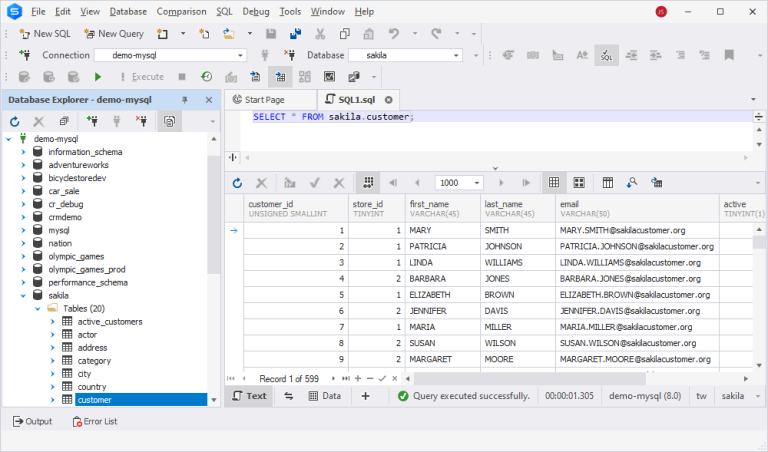This screenshot has height=452, width=768.
Task: Refresh the Database Explorer tree
Action: 15,121
